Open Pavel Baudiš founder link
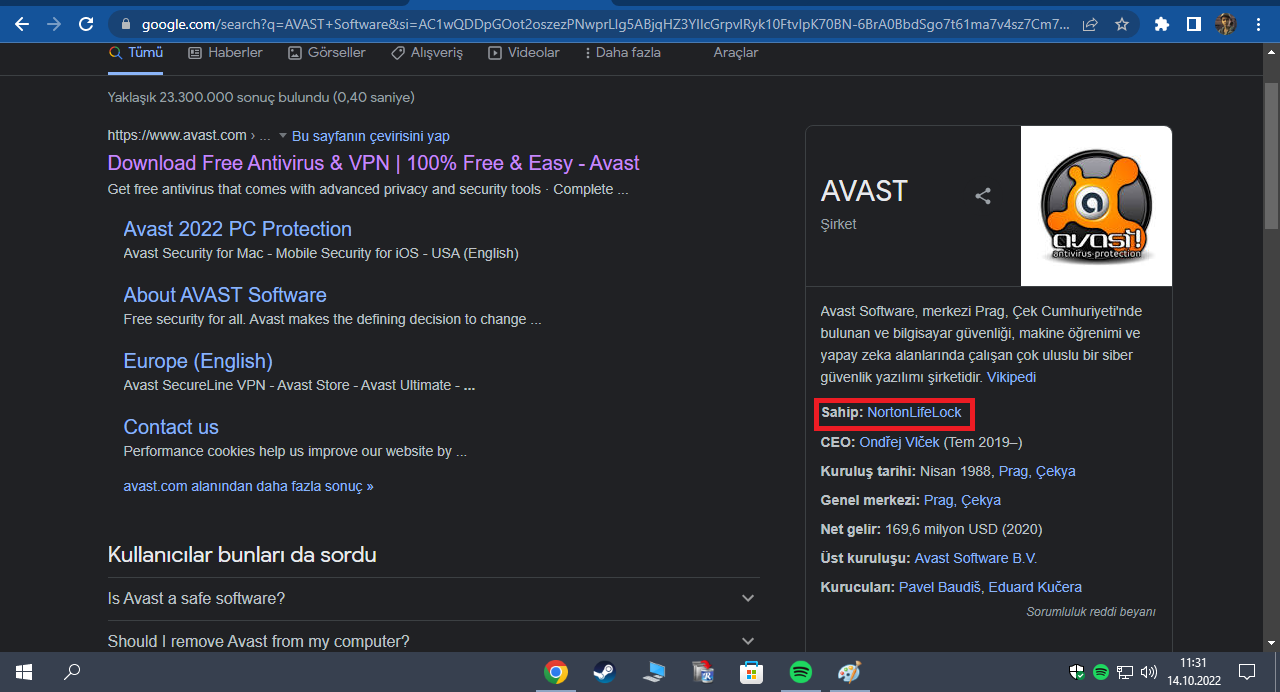 pos(940,587)
